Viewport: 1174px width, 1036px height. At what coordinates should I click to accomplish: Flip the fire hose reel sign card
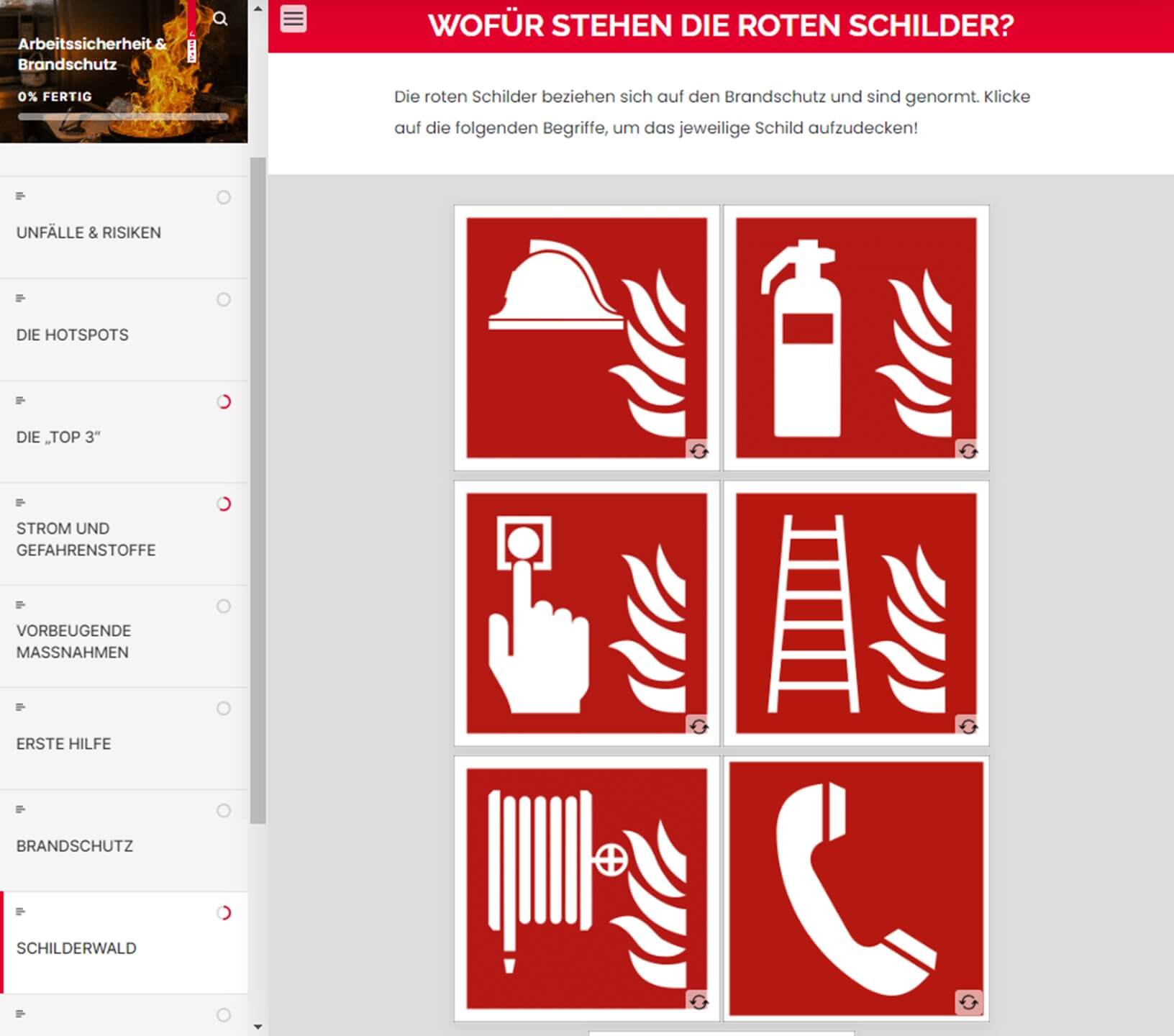point(587,889)
